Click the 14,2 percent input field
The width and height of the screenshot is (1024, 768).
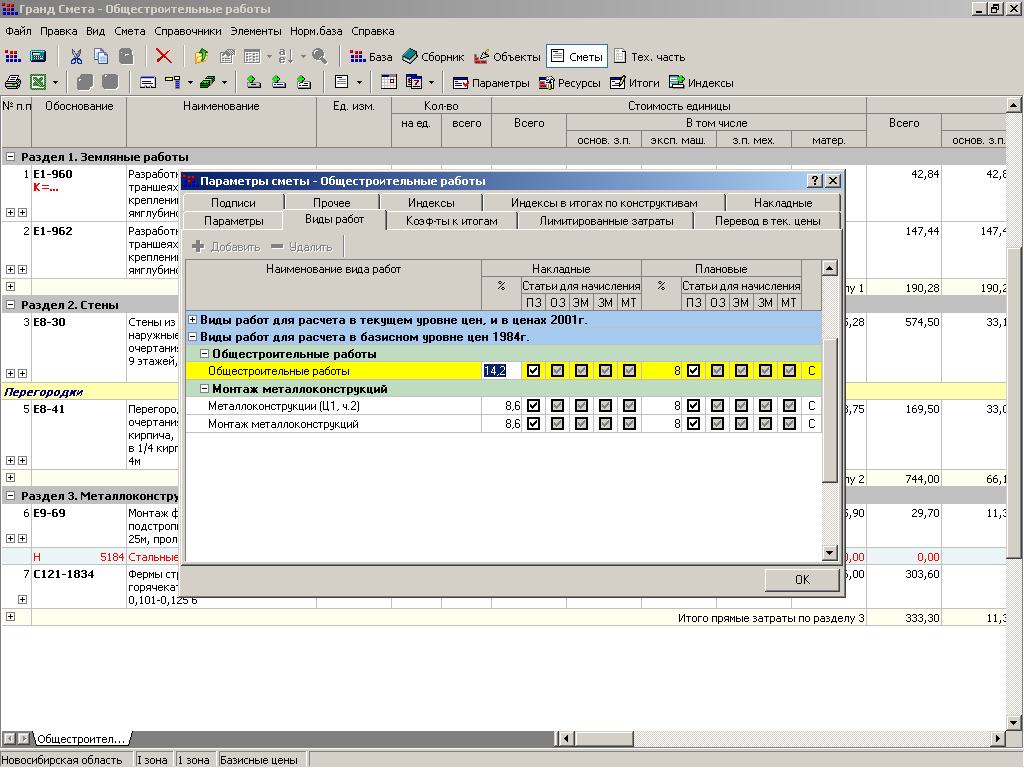tap(502, 371)
